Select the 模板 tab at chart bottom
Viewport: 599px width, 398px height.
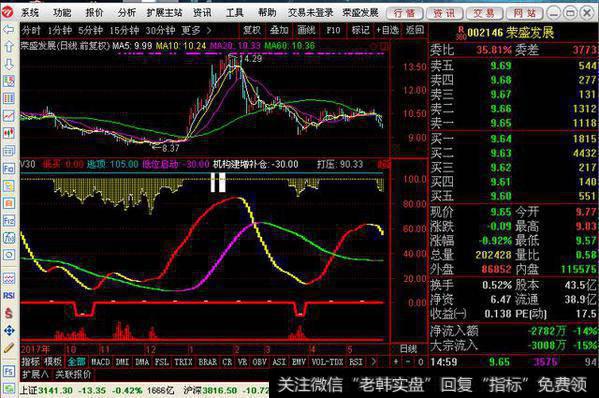pyautogui.click(x=53, y=361)
